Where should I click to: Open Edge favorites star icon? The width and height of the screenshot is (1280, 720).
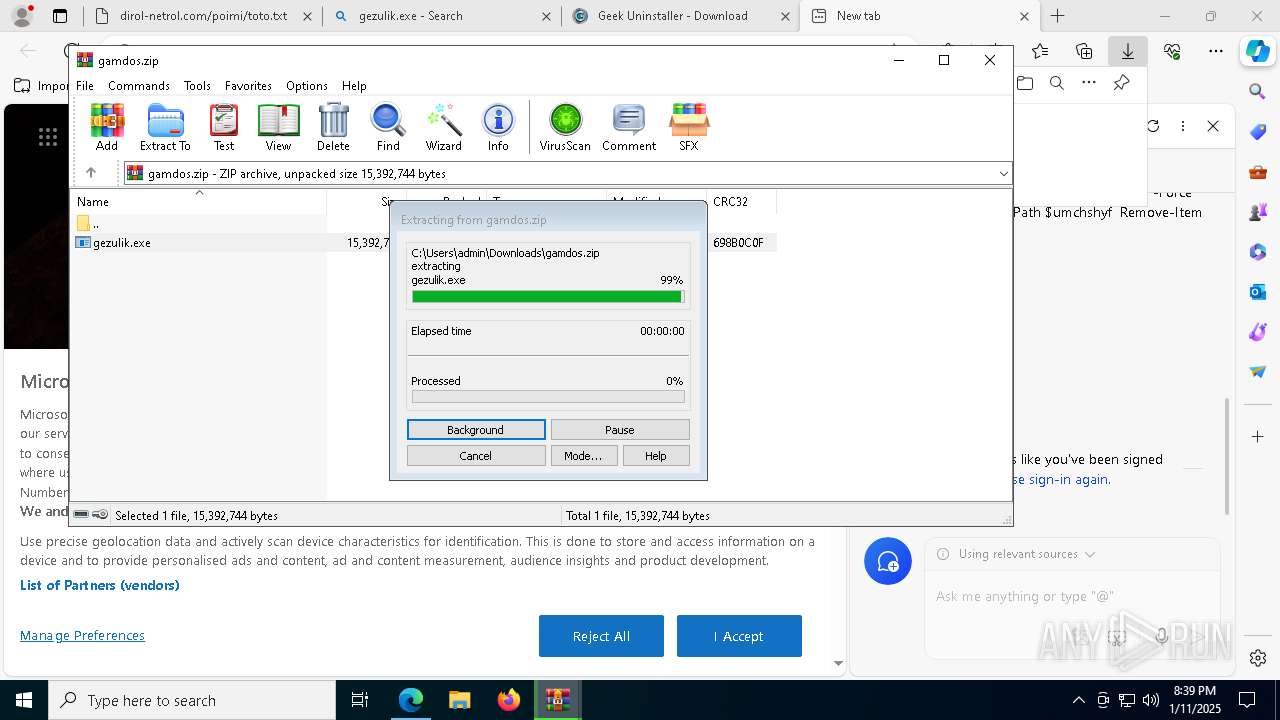click(1040, 51)
